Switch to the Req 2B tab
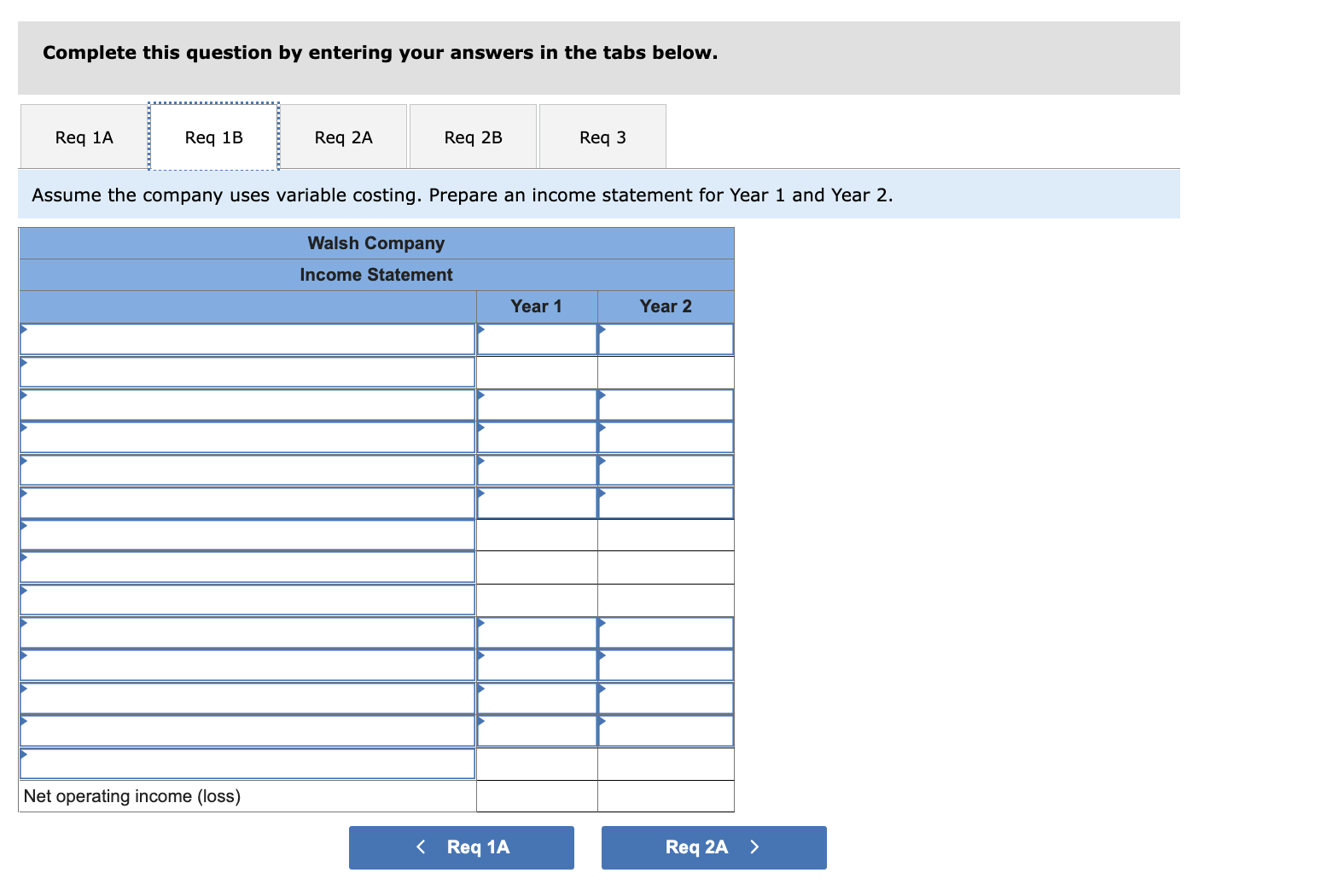Screen dimensions: 1321x896 coord(473,137)
